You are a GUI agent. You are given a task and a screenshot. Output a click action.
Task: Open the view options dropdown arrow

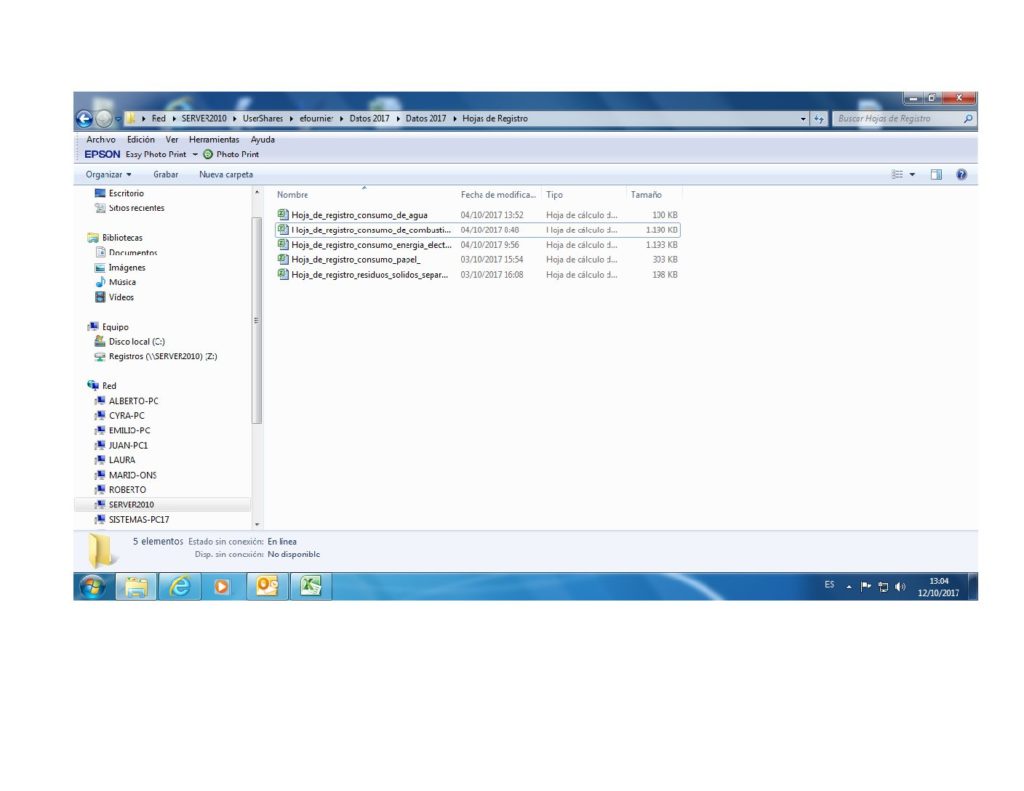[x=912, y=174]
